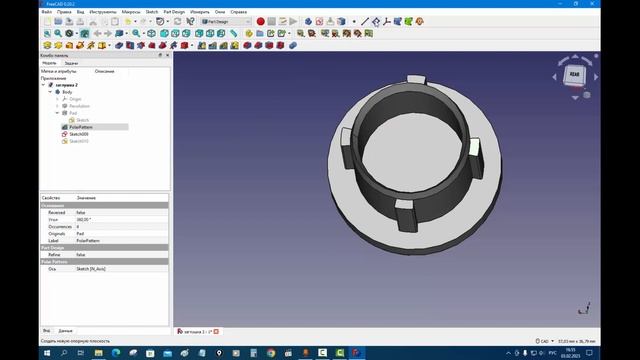Screen dimensions: 640x360
Task: Click the Map sketch to face icon
Action: [x=341, y=22]
